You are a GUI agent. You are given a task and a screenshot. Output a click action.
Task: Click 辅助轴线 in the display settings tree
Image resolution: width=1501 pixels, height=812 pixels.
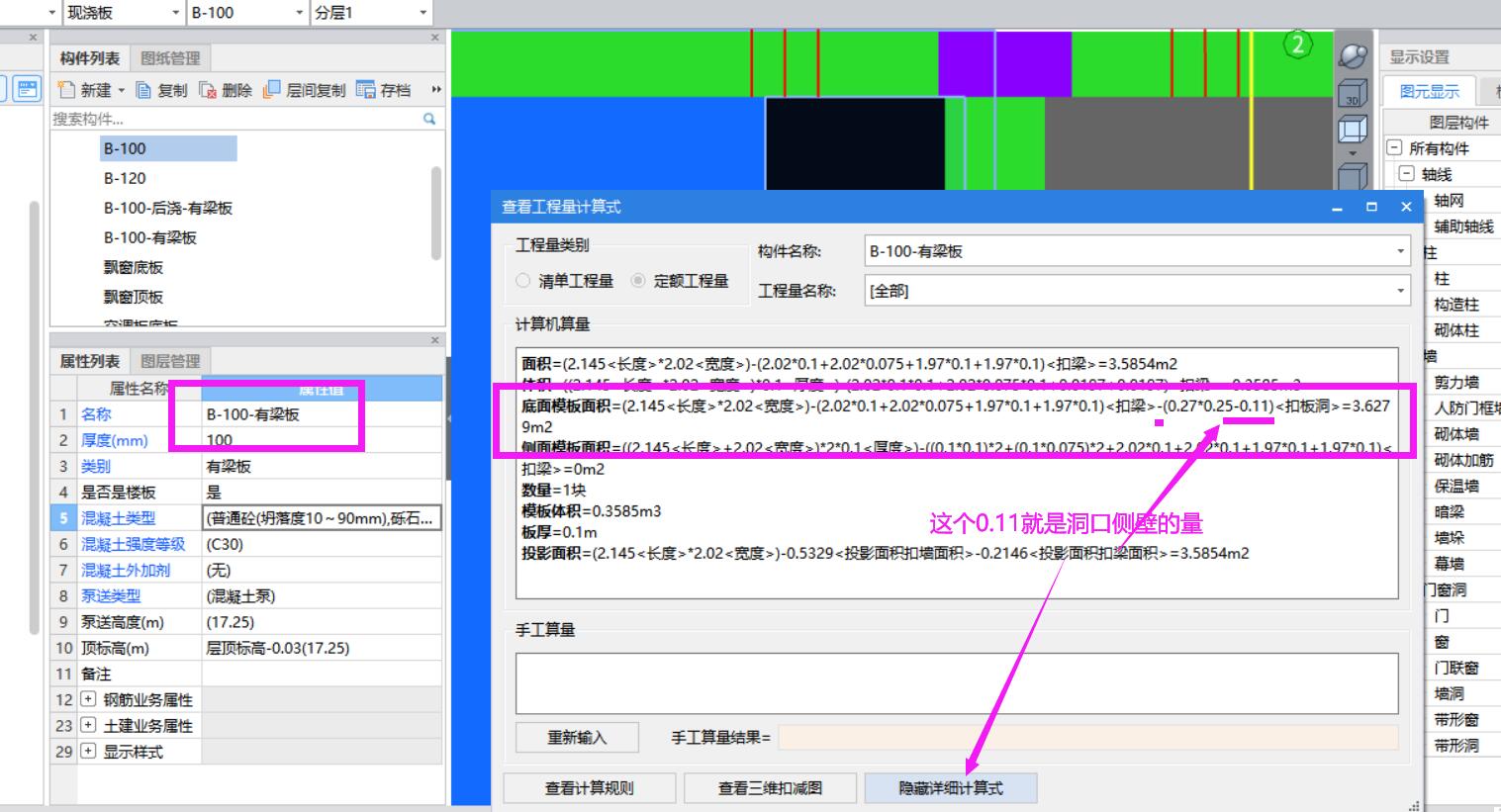click(1464, 226)
